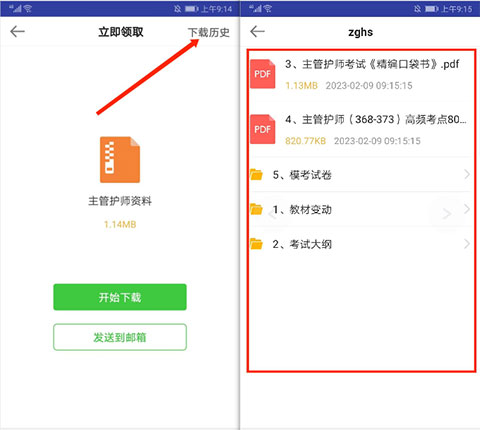Expand 5、模考试卷 folder via chevron
The image size is (480, 430).
point(467,174)
